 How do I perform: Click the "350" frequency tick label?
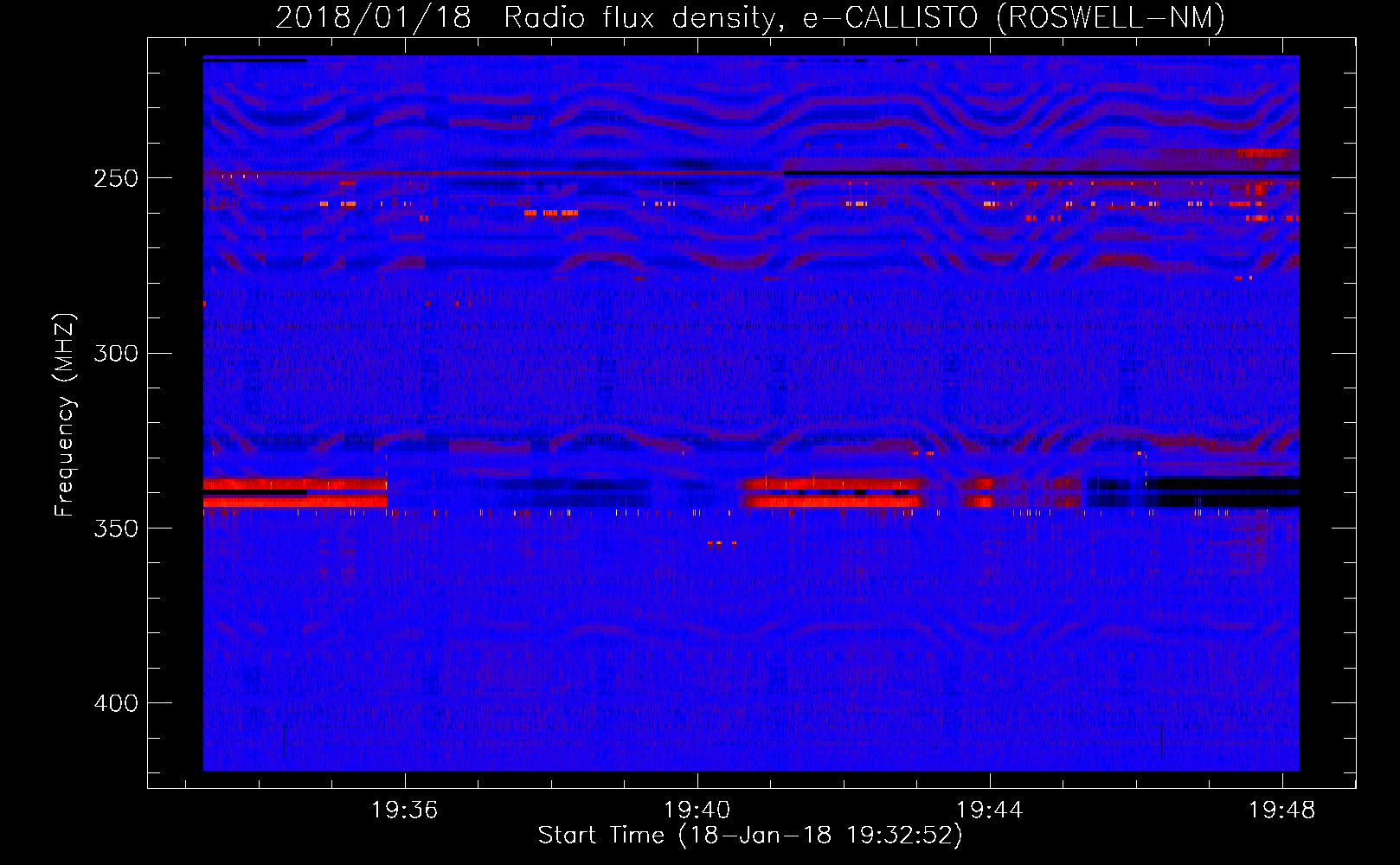[116, 529]
